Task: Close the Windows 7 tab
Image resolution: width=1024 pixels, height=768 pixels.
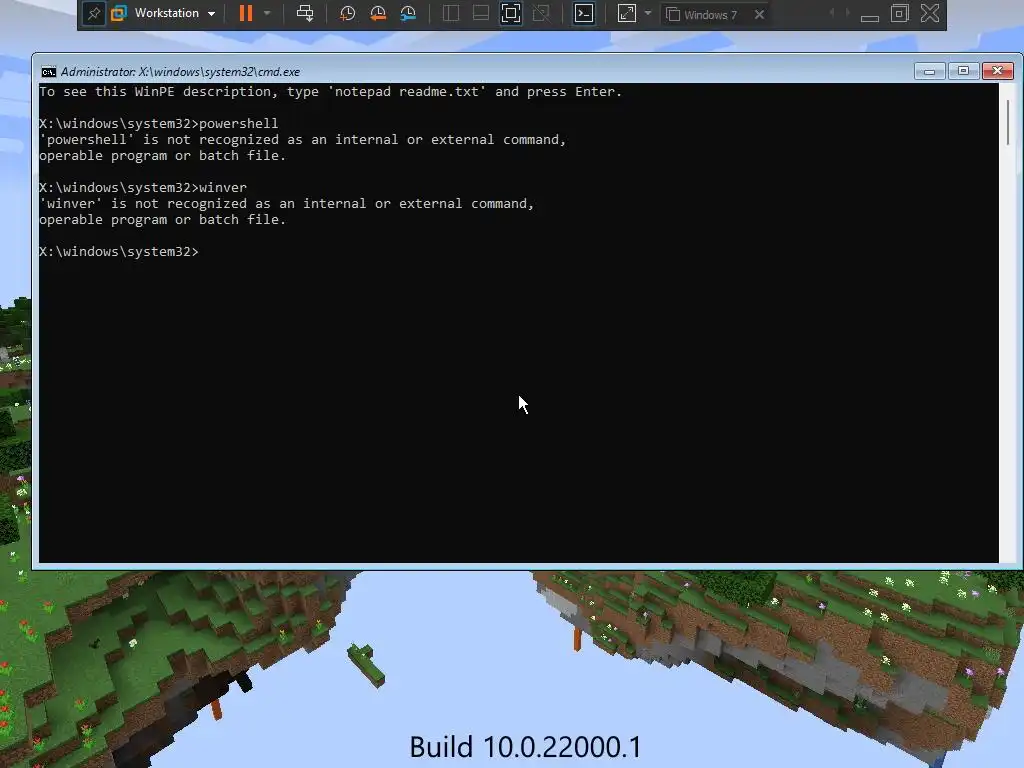Action: [x=760, y=14]
